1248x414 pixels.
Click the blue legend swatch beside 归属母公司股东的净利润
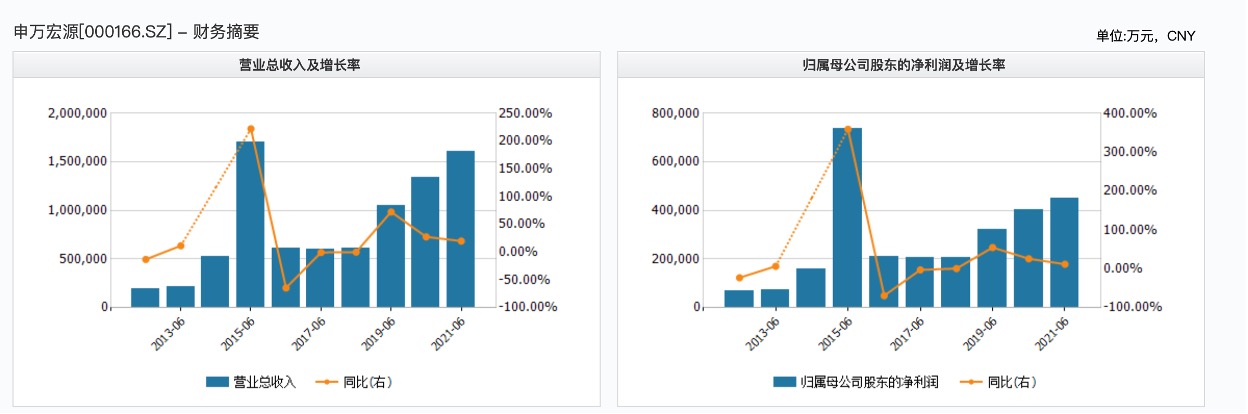tap(785, 381)
